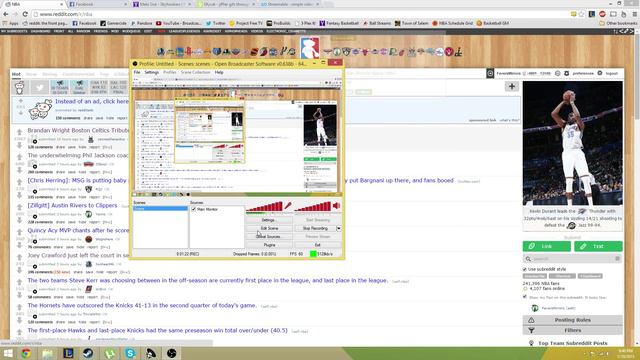Open Other bookmarks folder

click(618, 23)
